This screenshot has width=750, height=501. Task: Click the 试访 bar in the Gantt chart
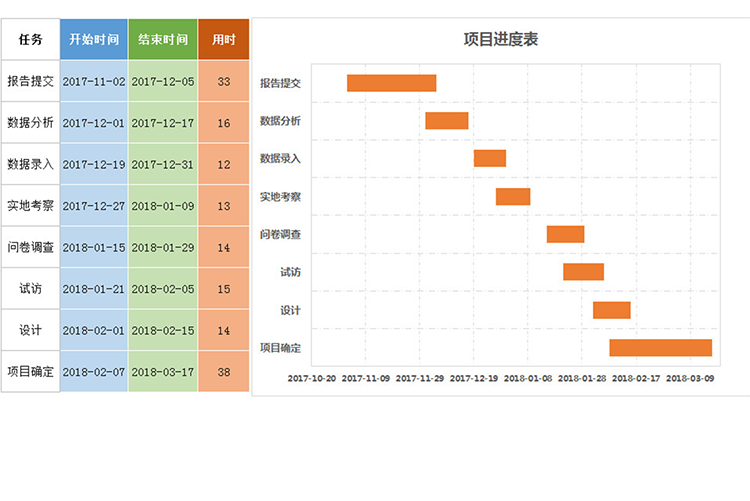tap(583, 272)
